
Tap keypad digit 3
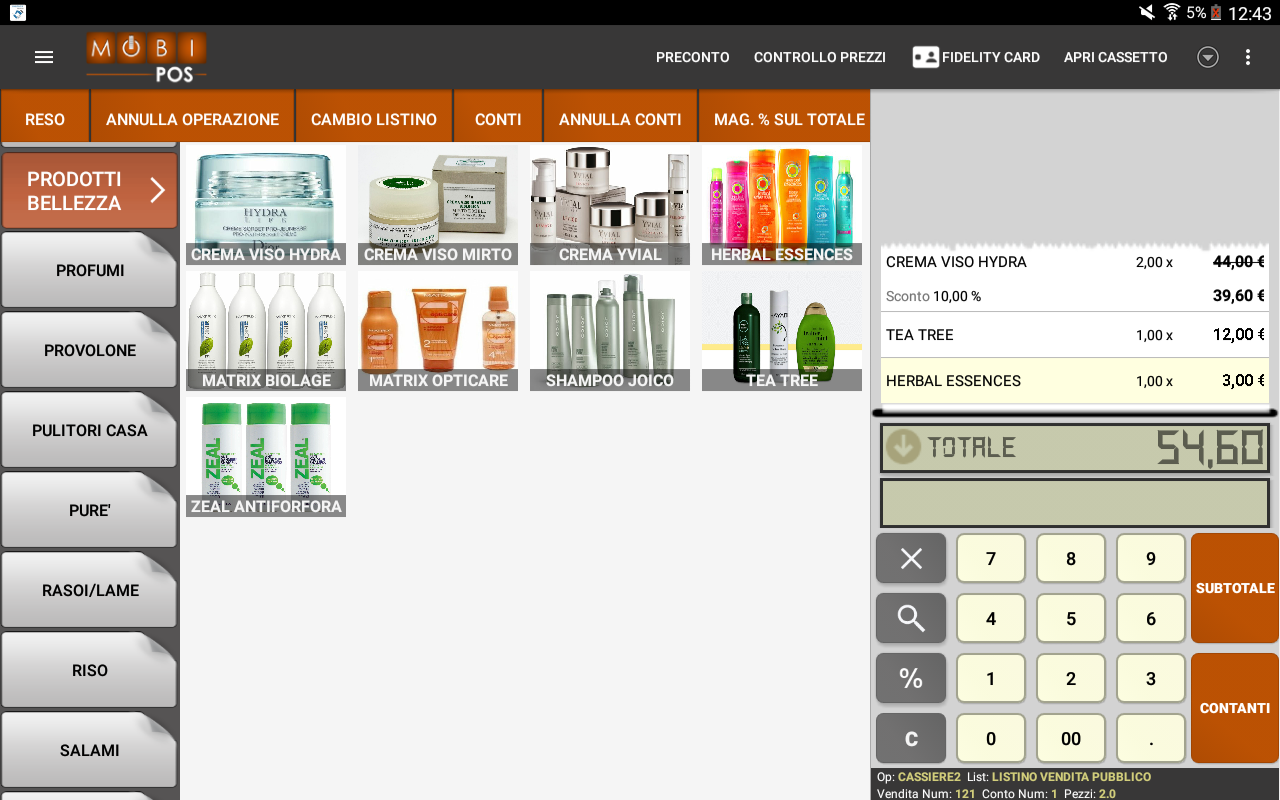(1151, 678)
